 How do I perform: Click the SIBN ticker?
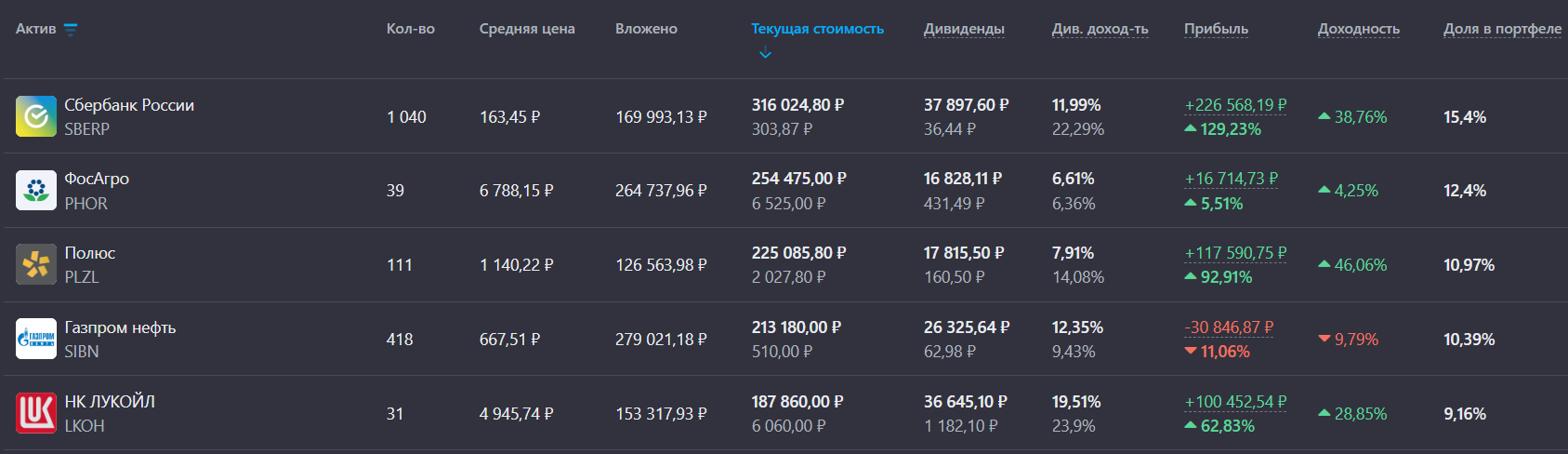81,352
